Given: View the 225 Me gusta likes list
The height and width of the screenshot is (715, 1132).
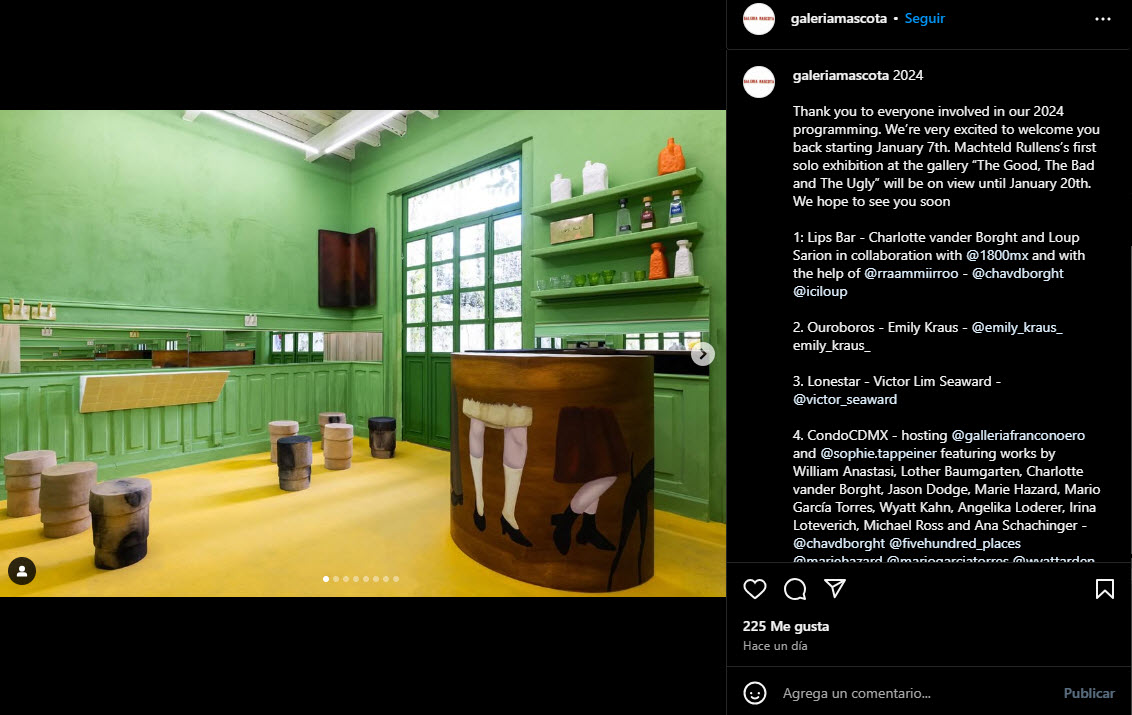Looking at the screenshot, I should point(785,626).
